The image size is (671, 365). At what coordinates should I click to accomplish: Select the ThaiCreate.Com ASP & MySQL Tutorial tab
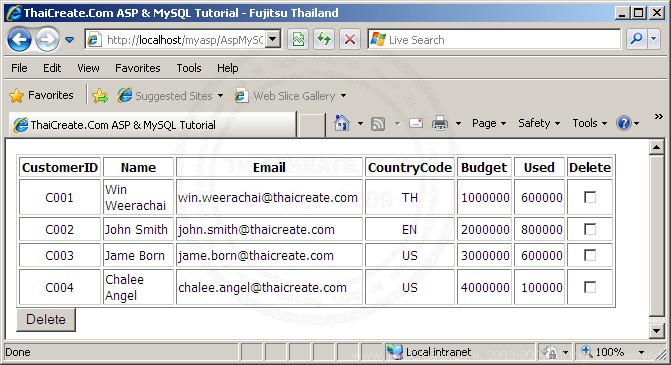point(152,125)
